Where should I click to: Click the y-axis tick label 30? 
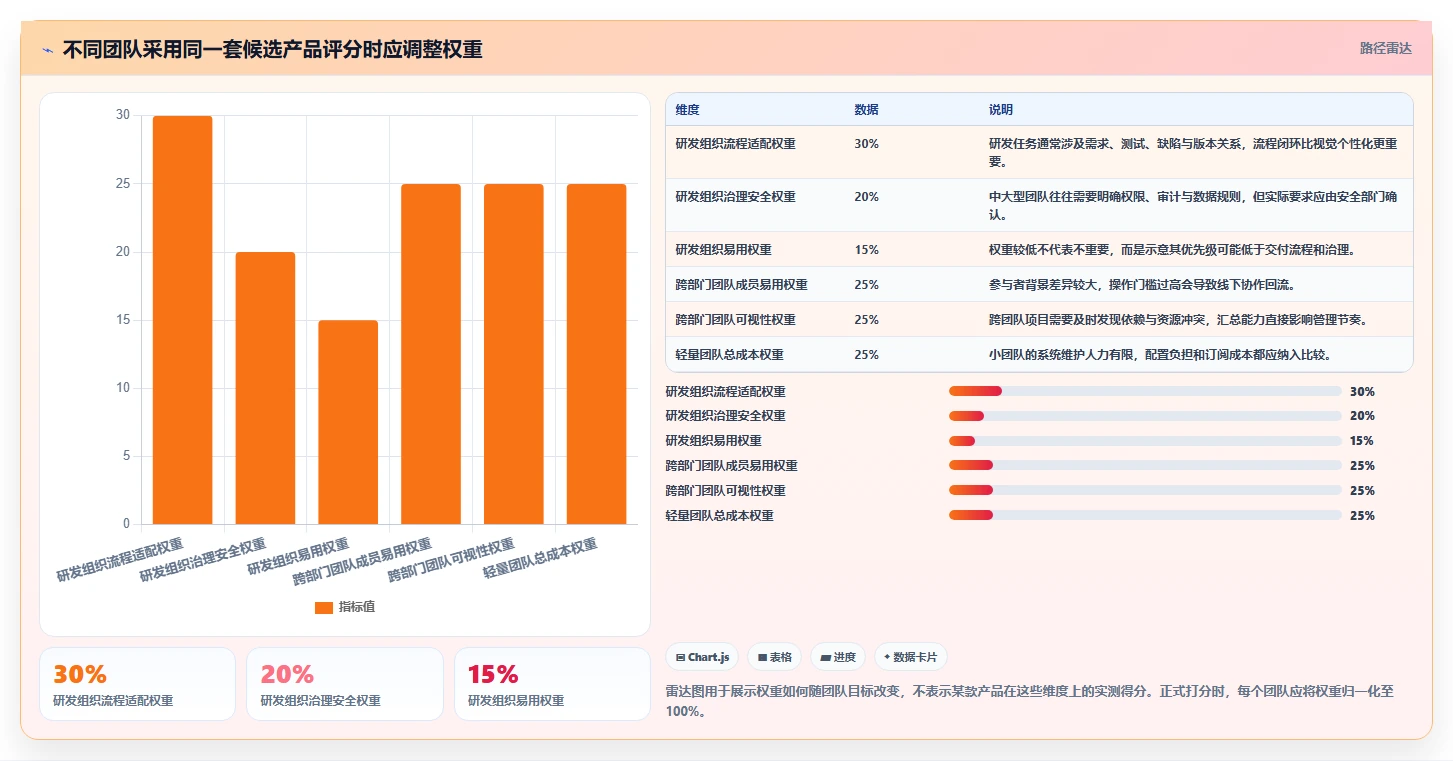click(123, 115)
